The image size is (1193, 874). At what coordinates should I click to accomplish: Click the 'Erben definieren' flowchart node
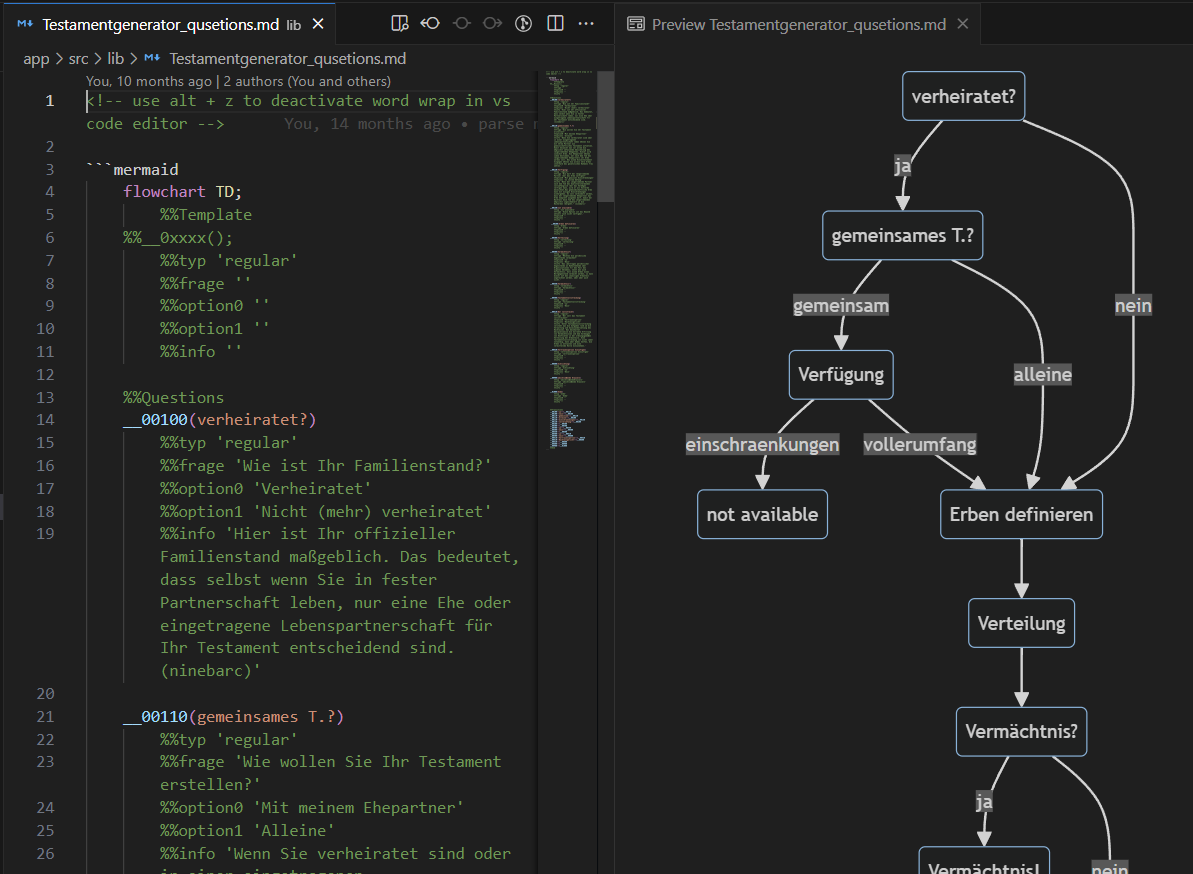pyautogui.click(x=1021, y=515)
